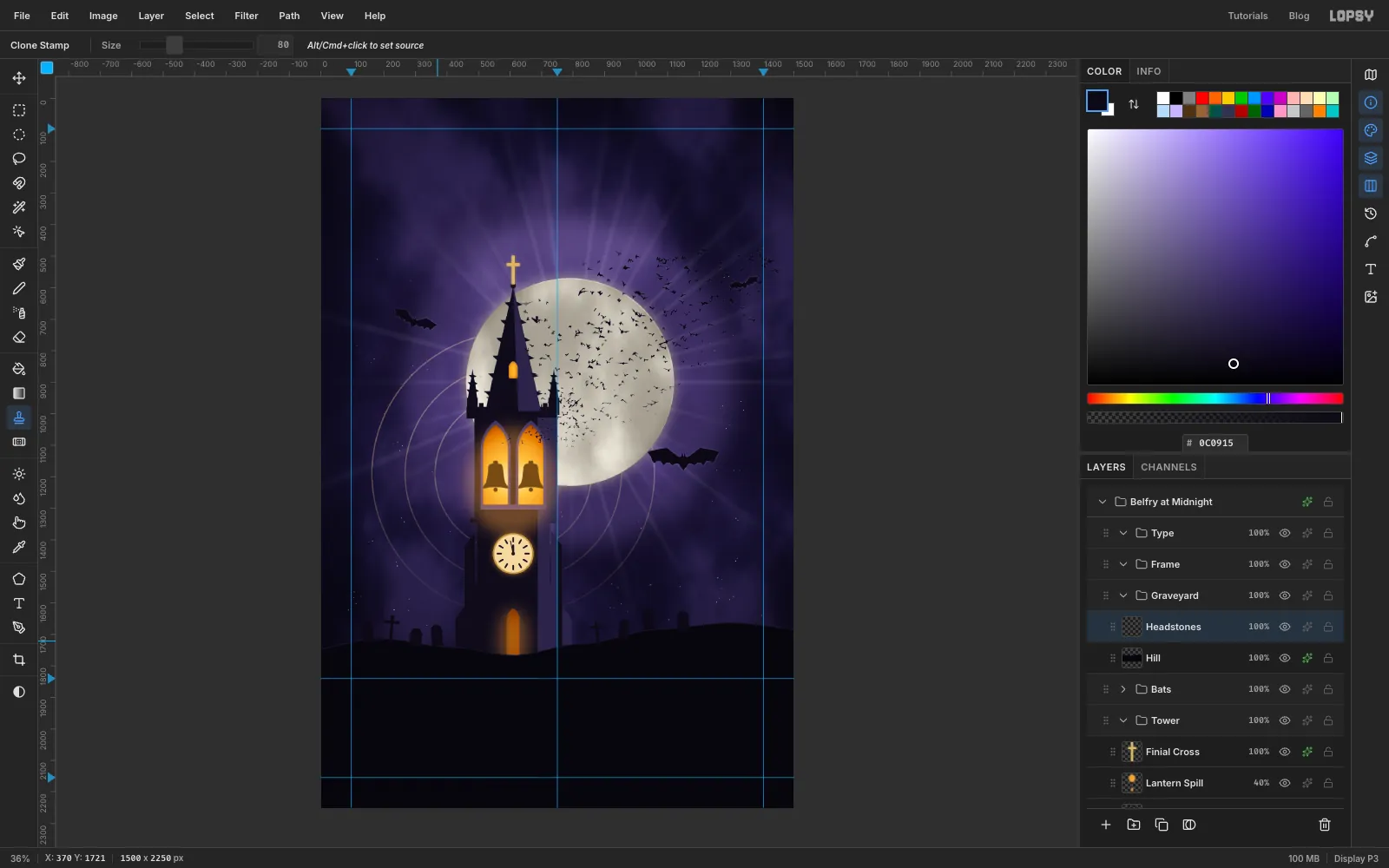Create a new layer group
This screenshot has height=868, width=1389.
click(1134, 825)
